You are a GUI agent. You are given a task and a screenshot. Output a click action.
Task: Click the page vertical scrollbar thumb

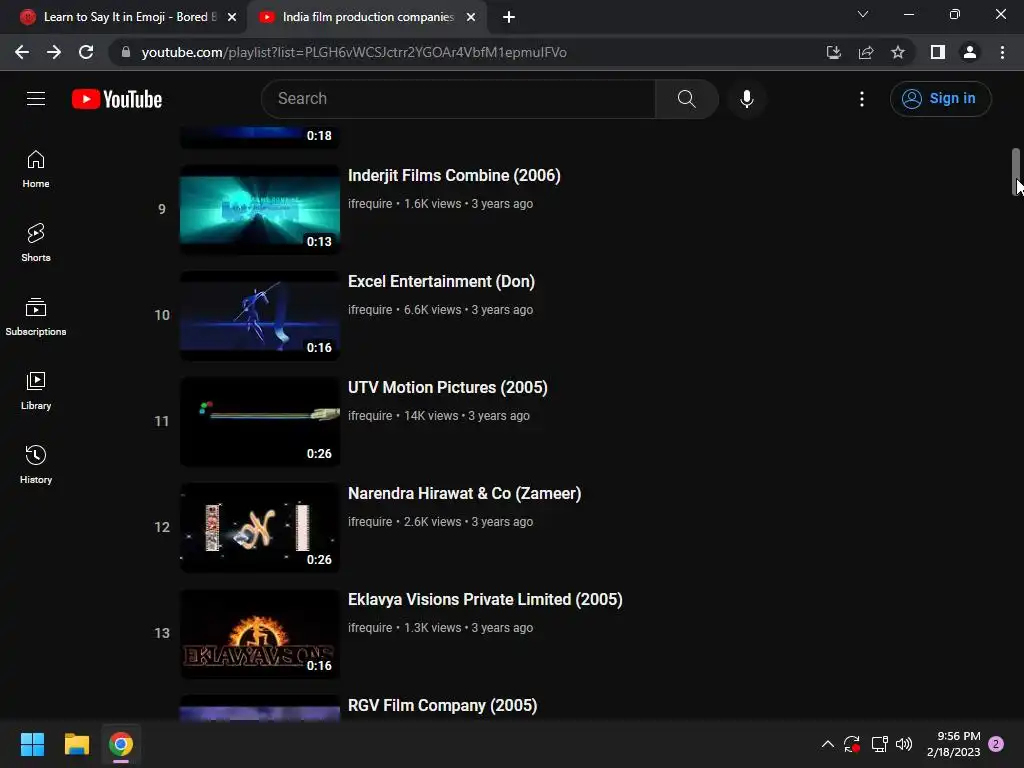coord(1016,171)
